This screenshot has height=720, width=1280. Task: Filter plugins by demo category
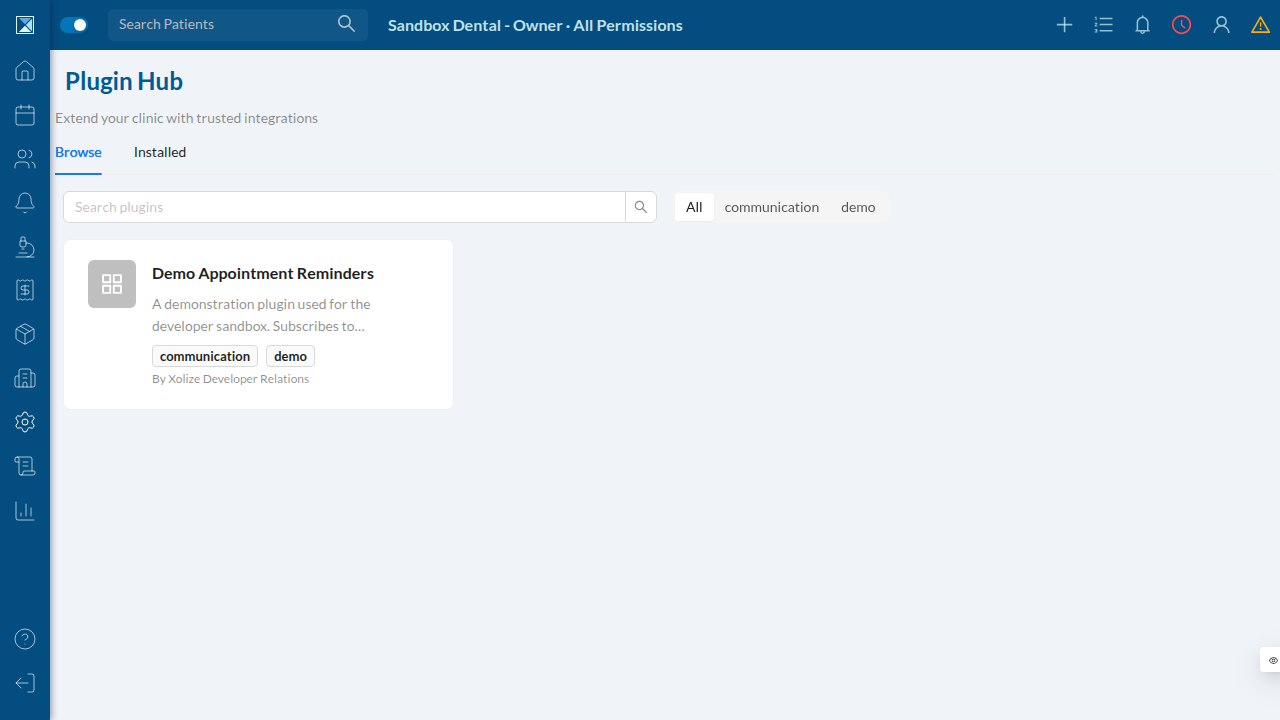[858, 207]
